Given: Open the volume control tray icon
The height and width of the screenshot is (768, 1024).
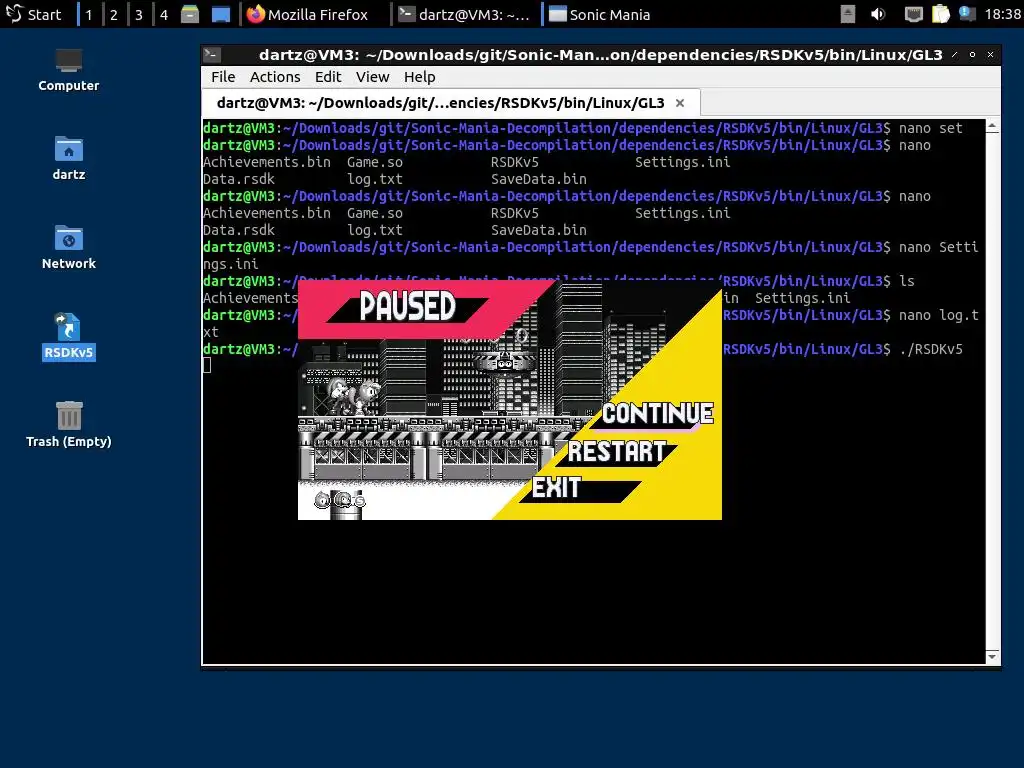Looking at the screenshot, I should (878, 14).
